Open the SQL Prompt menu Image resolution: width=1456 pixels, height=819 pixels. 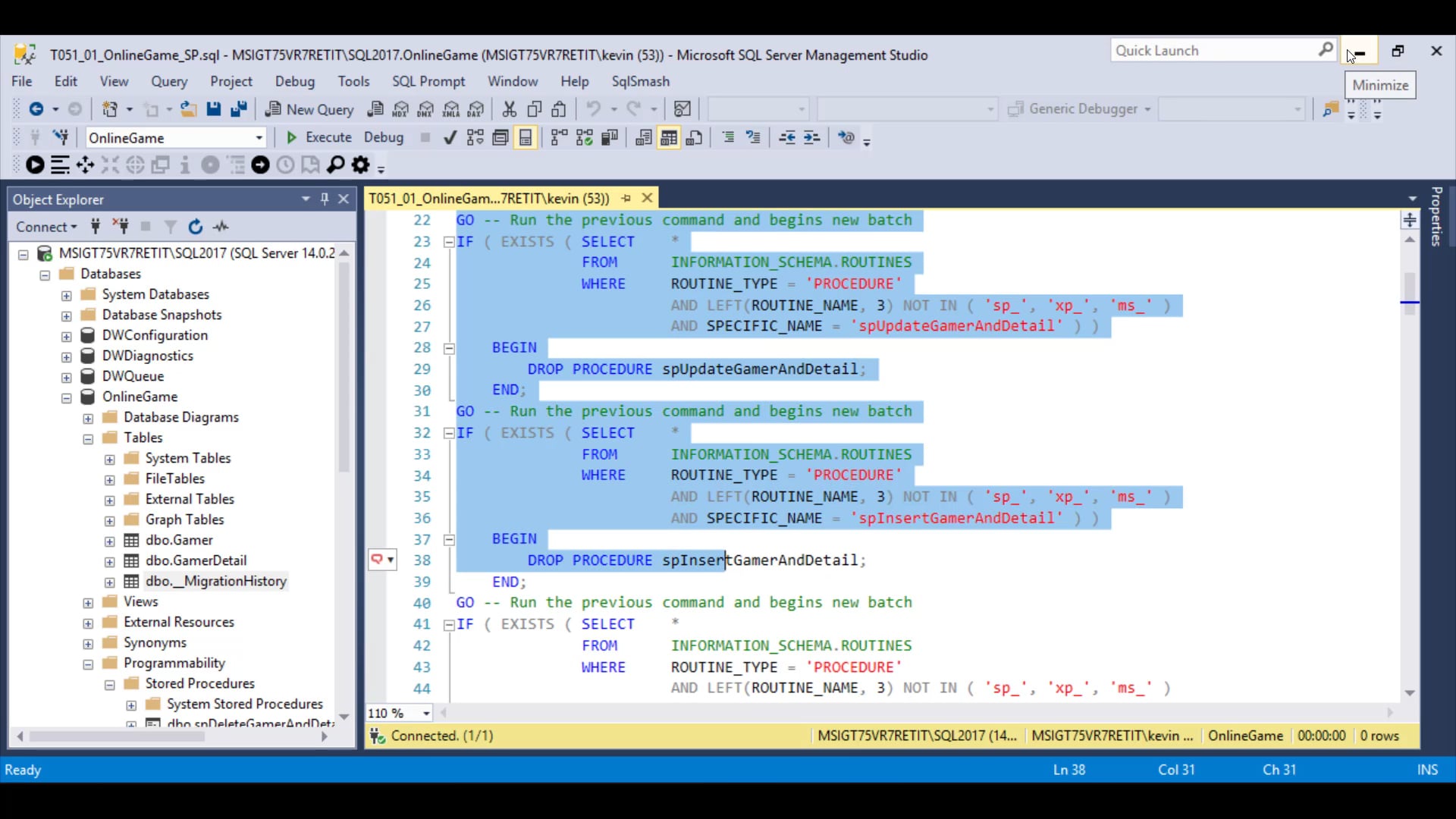[x=428, y=81]
